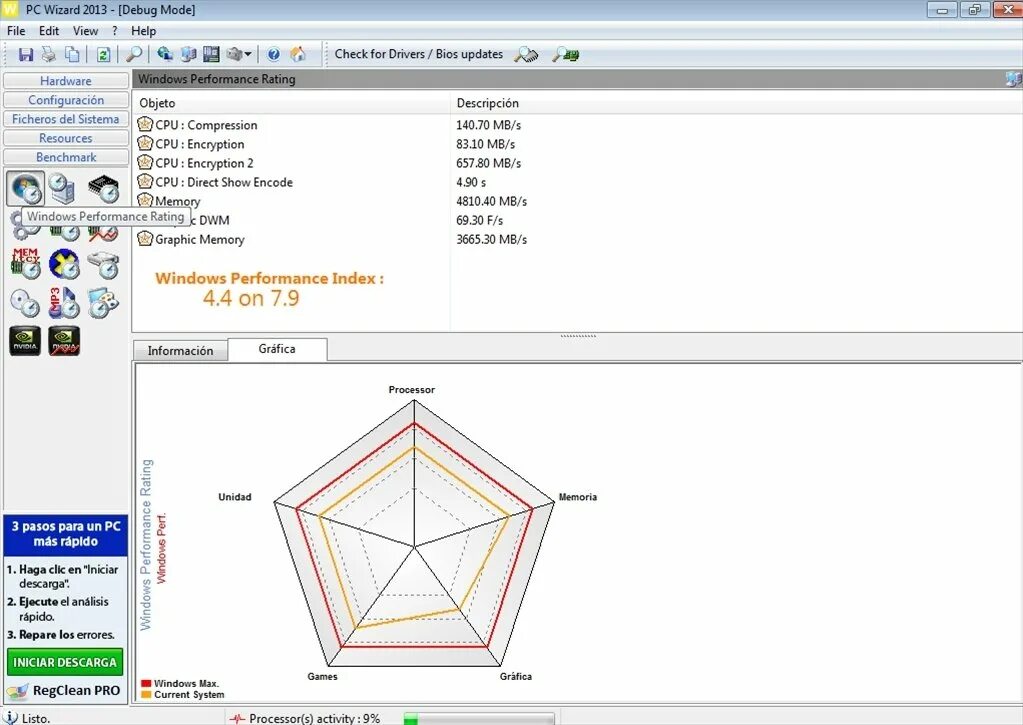The height and width of the screenshot is (725, 1023).
Task: Open the View menu
Action: click(85, 31)
